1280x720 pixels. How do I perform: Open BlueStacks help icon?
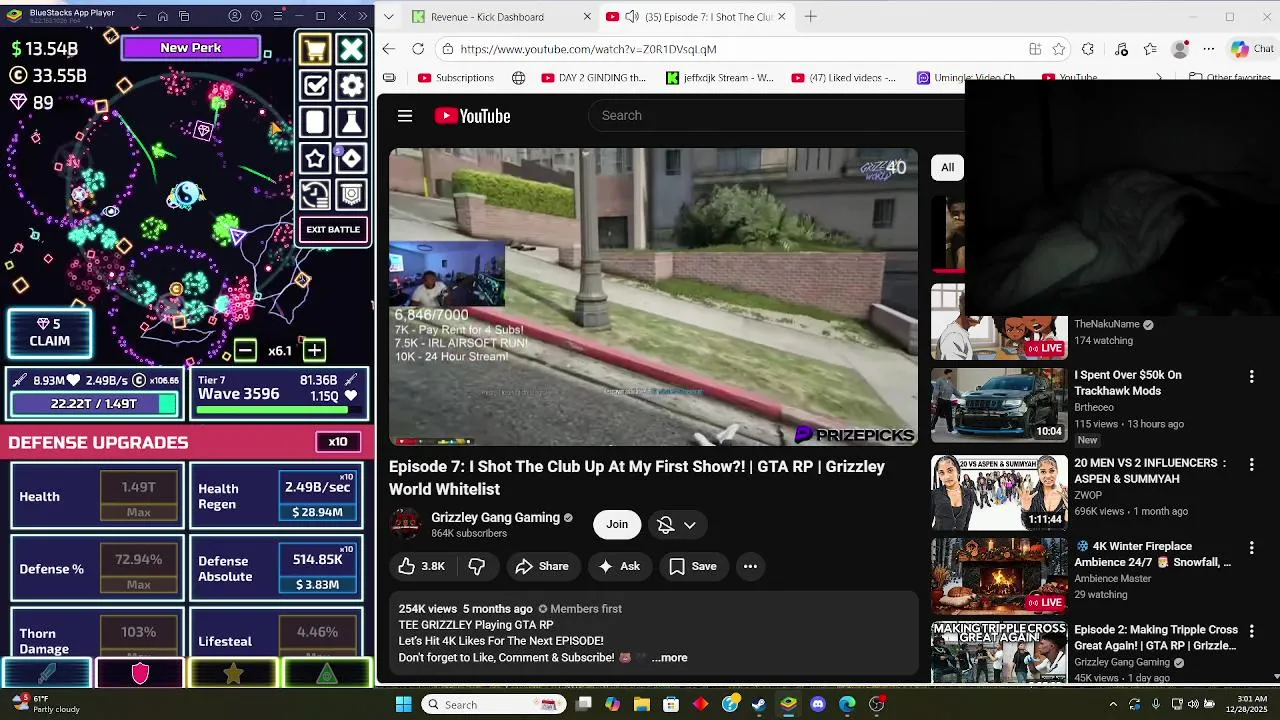(256, 16)
